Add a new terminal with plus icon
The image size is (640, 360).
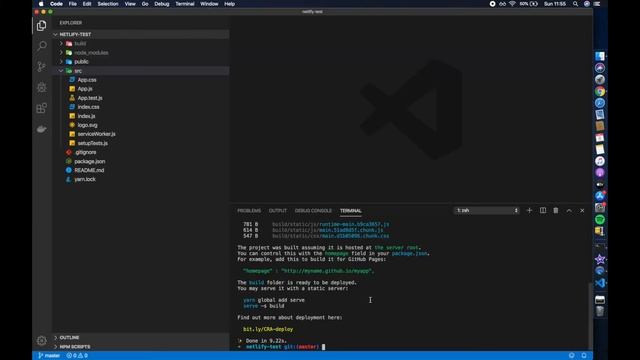529,211
